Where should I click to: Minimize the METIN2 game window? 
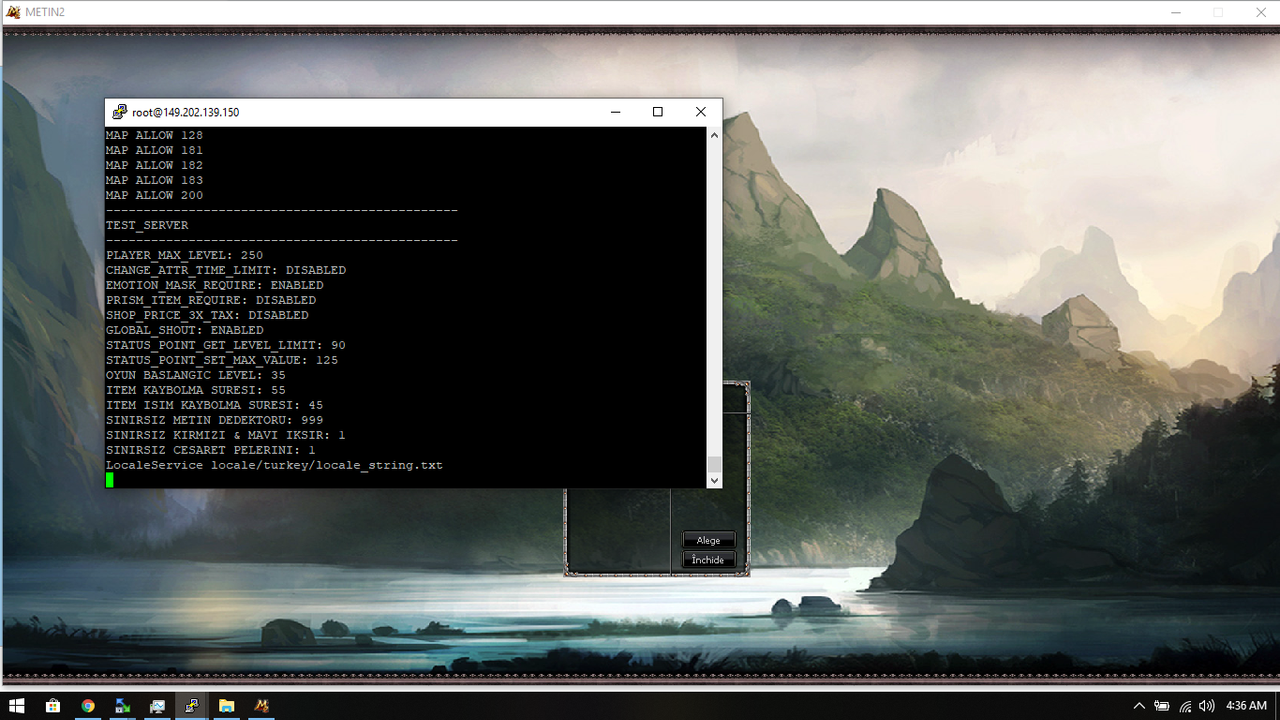(1175, 12)
